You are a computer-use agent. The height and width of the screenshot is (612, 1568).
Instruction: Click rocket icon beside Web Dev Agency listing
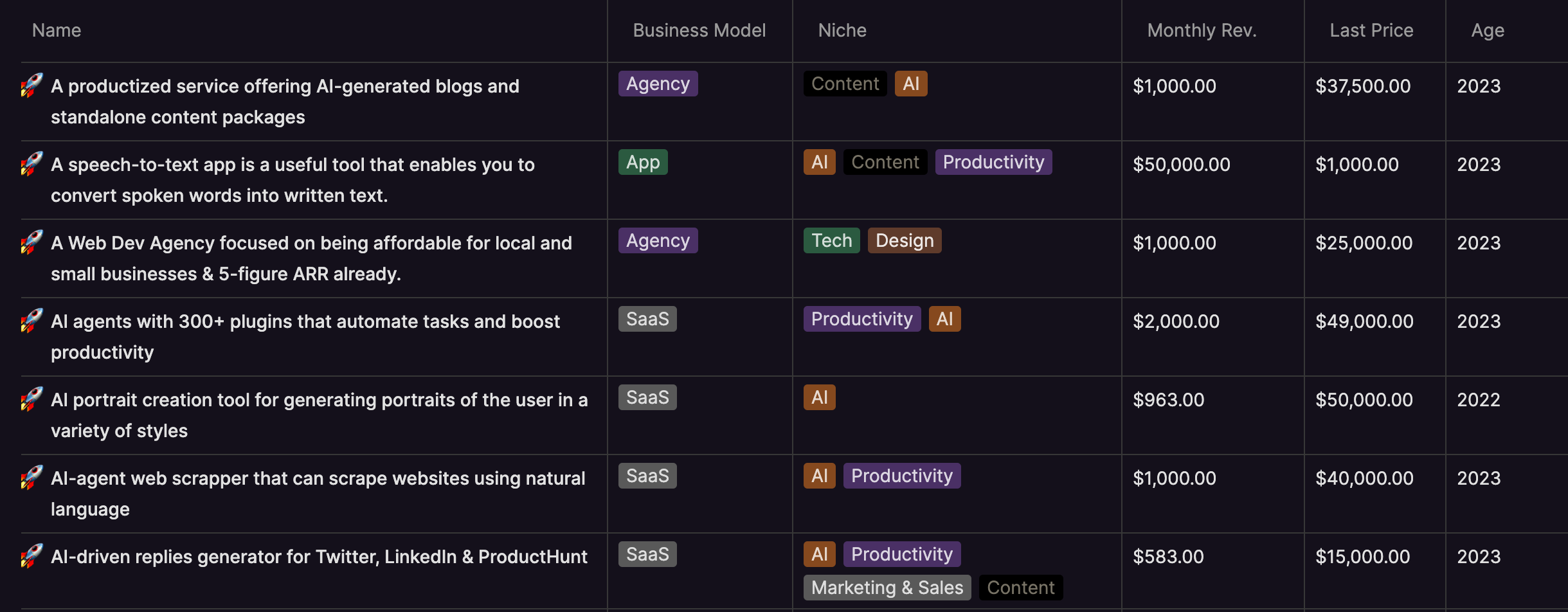tap(32, 242)
